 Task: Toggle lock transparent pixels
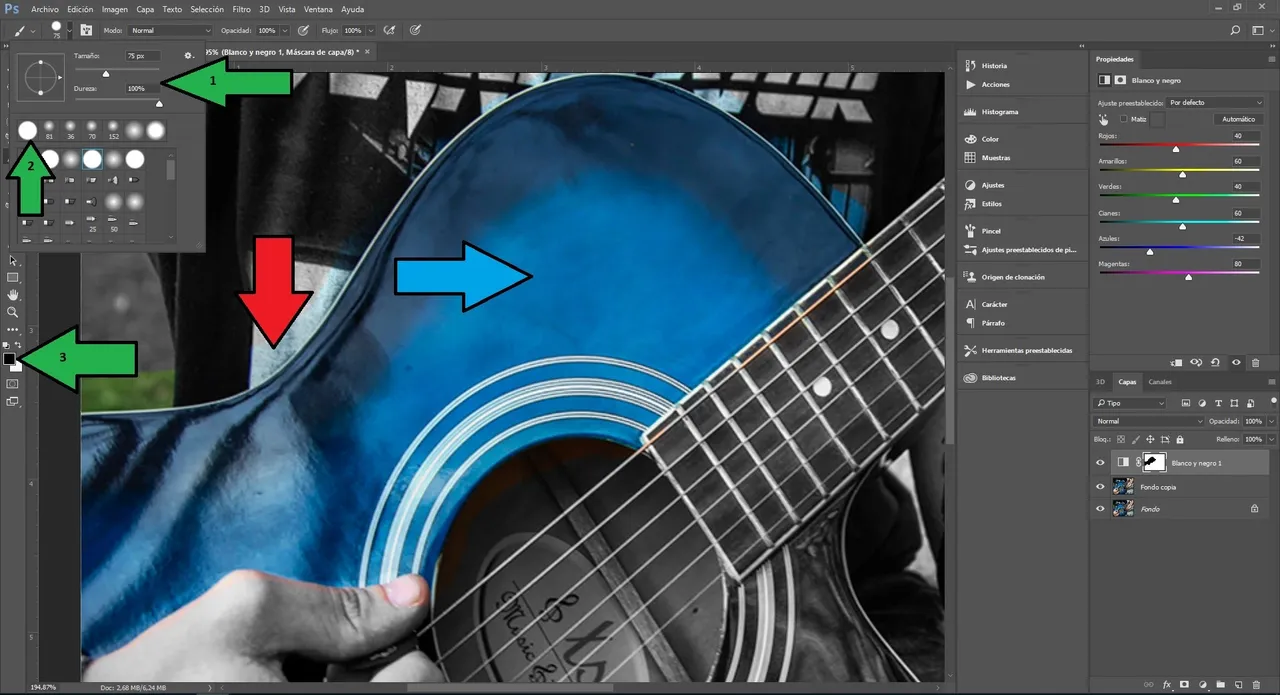(x=1121, y=439)
